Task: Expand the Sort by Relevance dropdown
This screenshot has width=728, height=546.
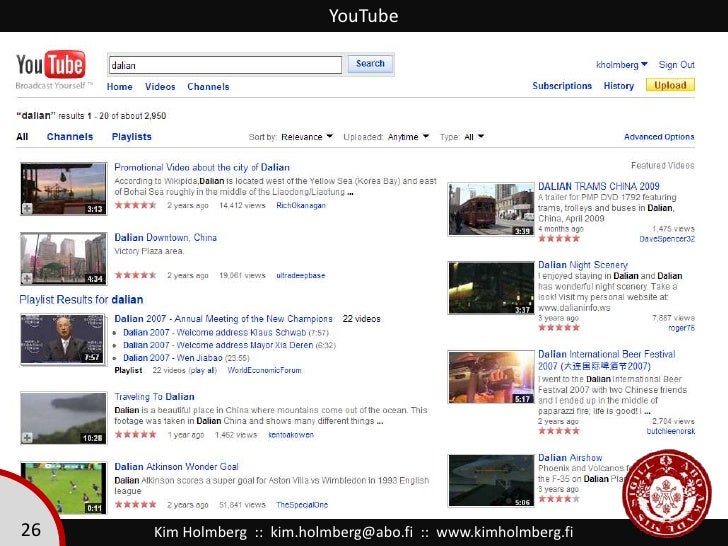Action: click(307, 137)
